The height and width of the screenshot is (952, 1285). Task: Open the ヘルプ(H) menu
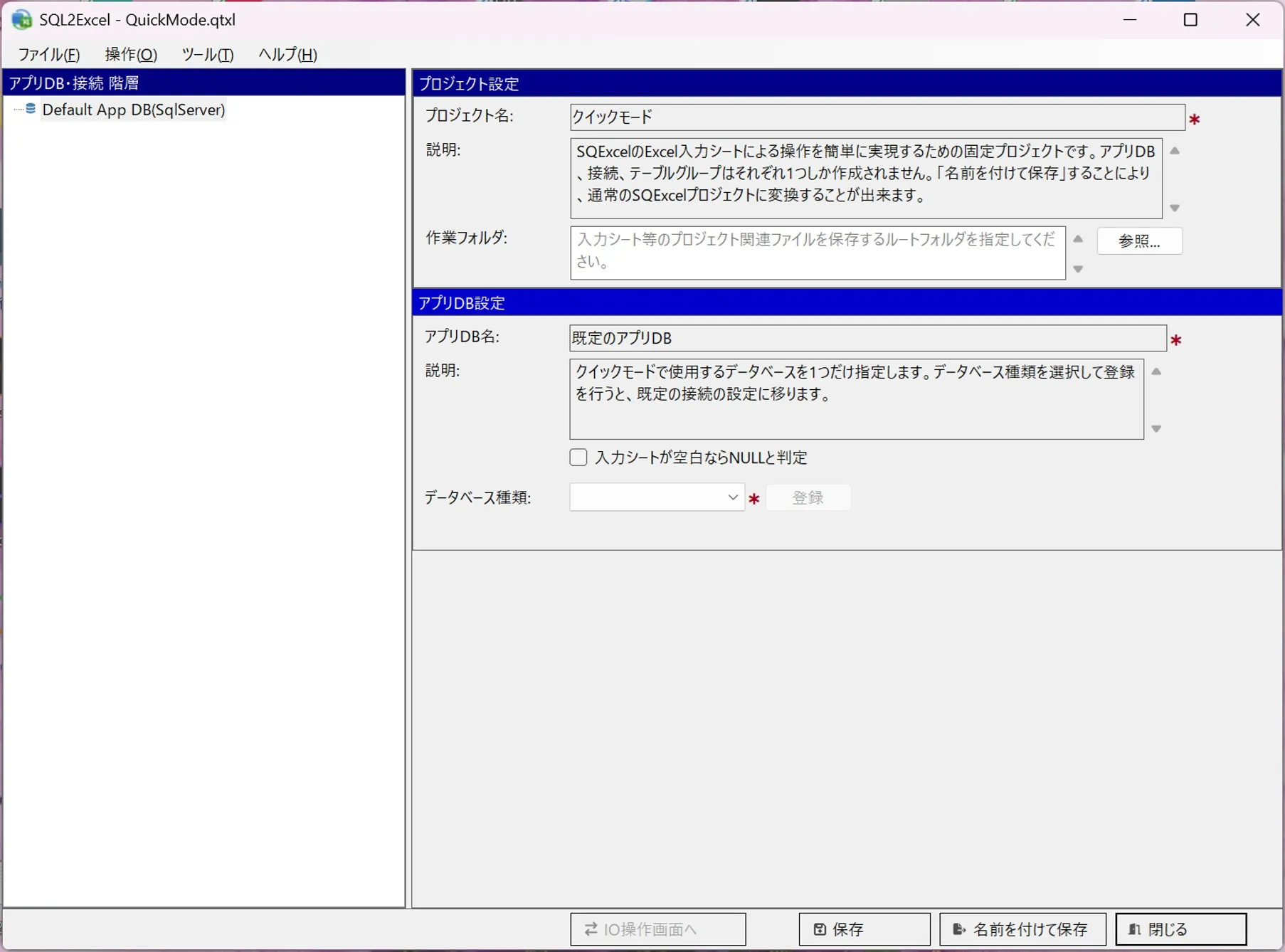point(287,55)
